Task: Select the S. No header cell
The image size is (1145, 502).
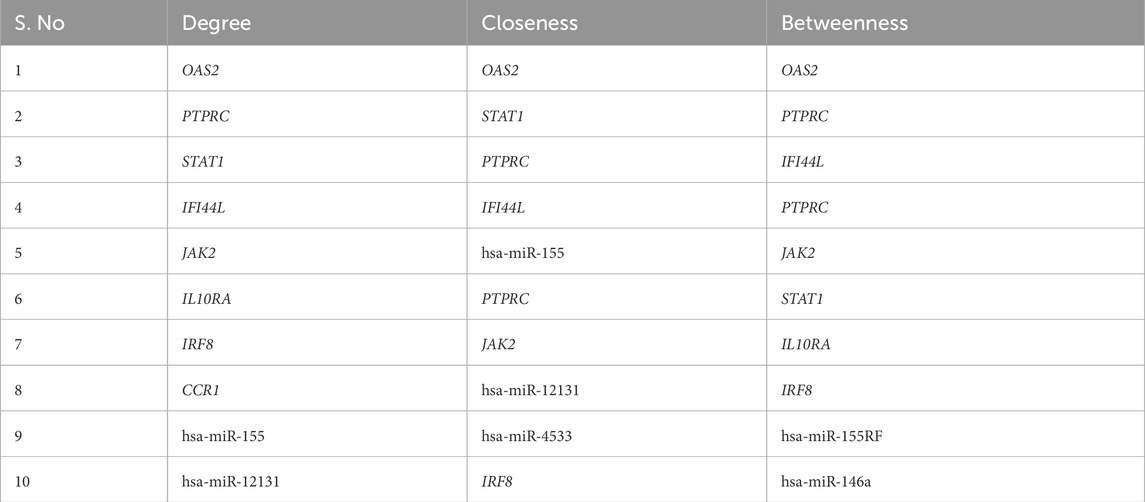Action: point(37,23)
